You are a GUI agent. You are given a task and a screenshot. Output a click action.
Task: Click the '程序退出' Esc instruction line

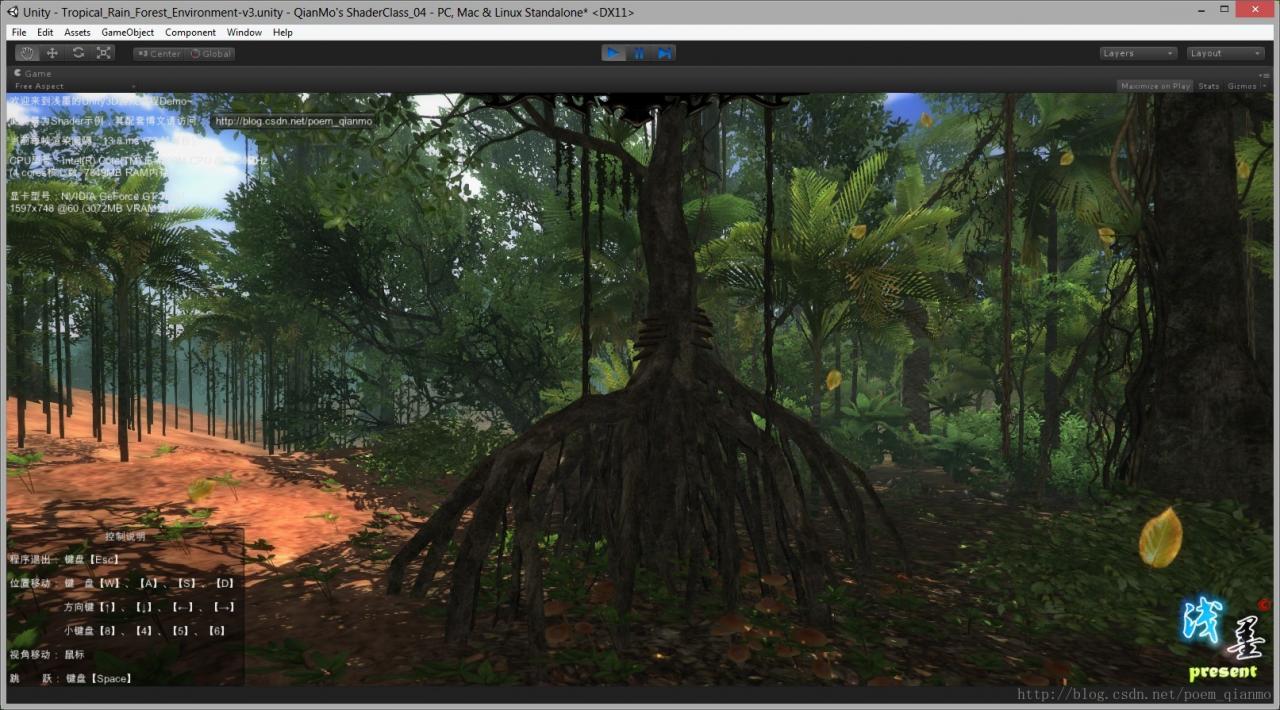click(64, 560)
